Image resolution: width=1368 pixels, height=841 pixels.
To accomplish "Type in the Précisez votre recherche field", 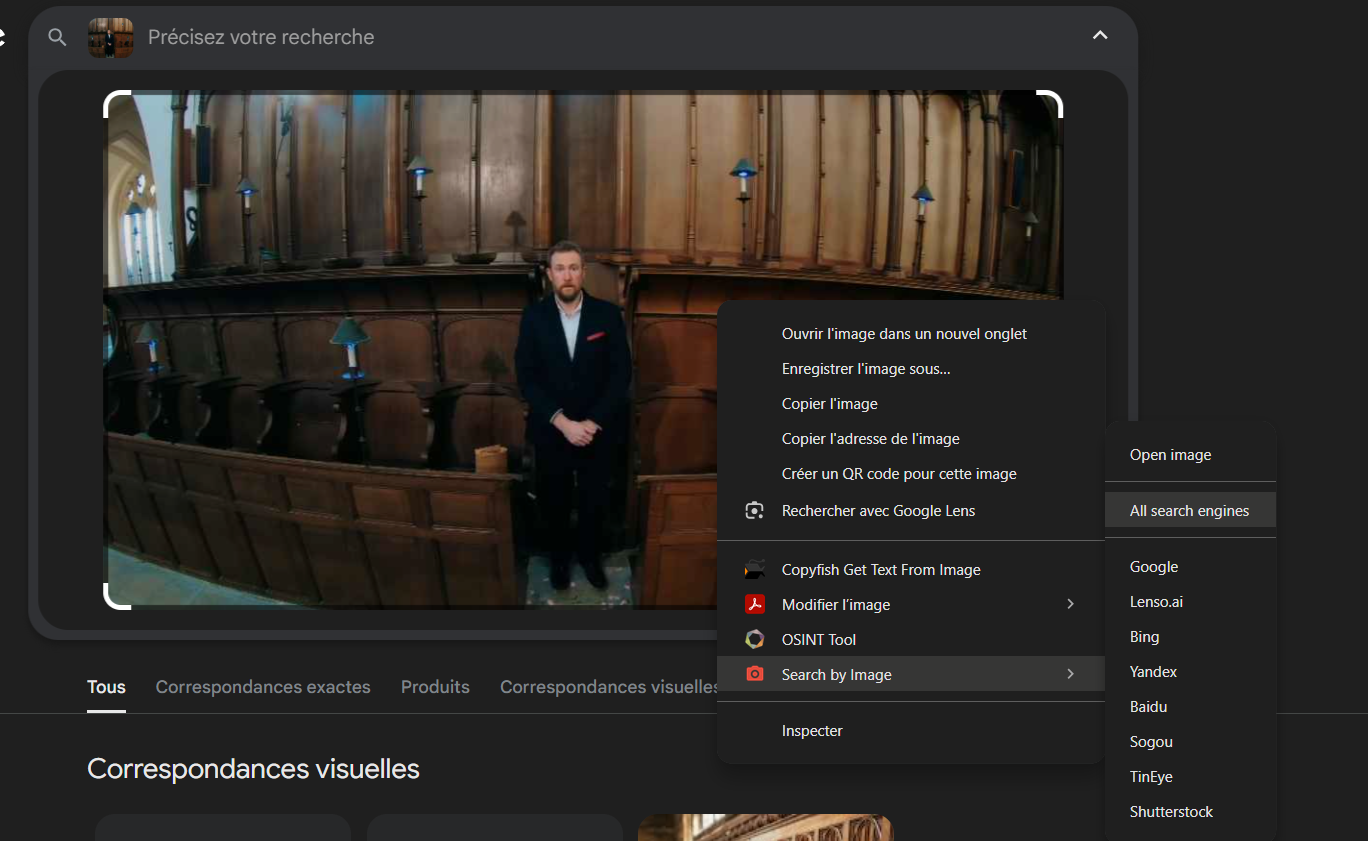I will point(600,37).
